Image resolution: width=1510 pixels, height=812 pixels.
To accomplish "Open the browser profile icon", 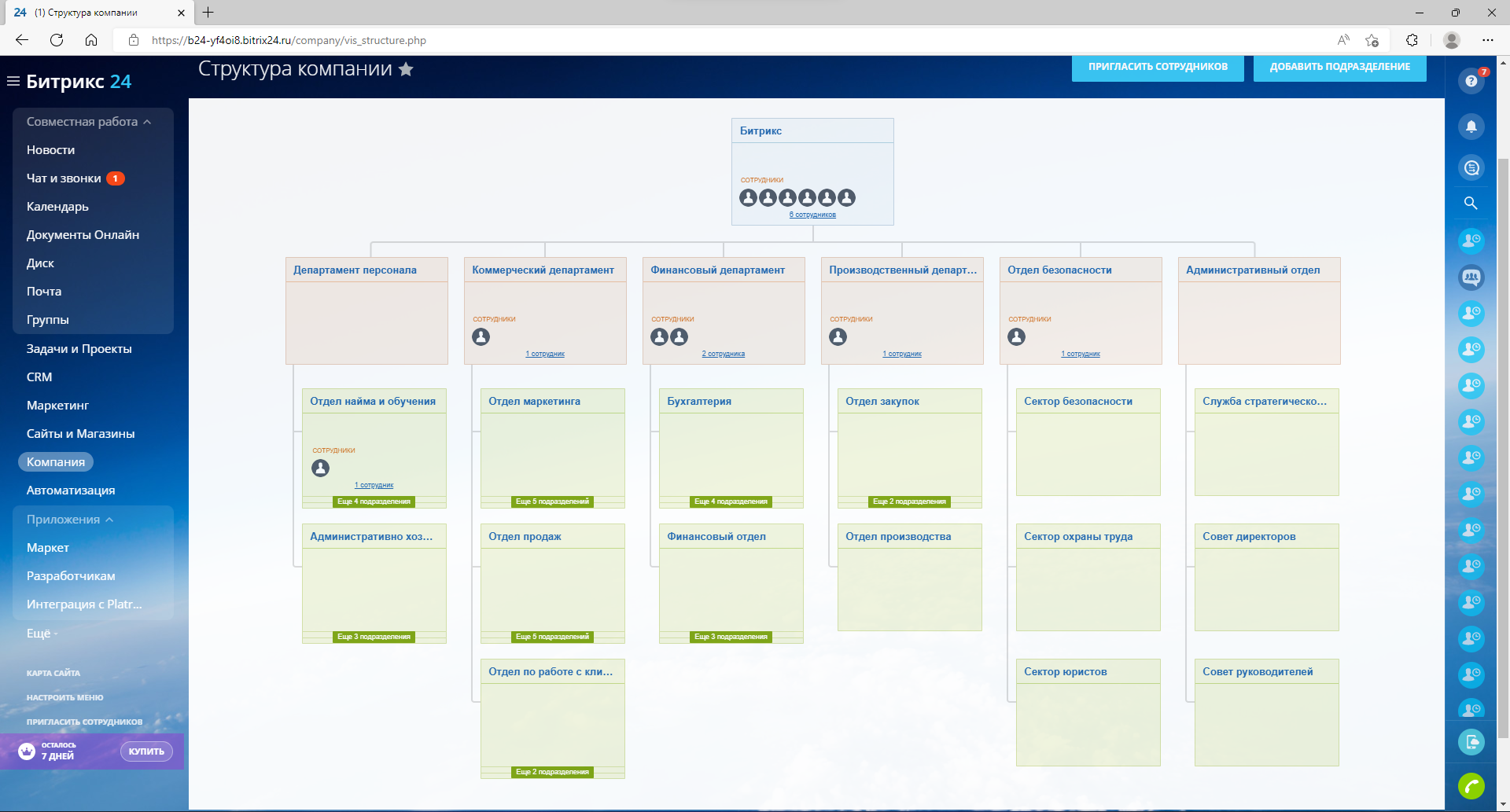I will click(1453, 40).
